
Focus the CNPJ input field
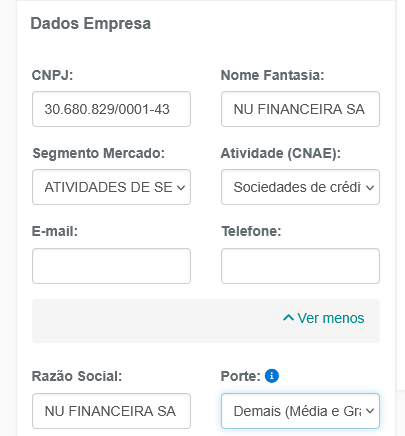click(x=111, y=109)
